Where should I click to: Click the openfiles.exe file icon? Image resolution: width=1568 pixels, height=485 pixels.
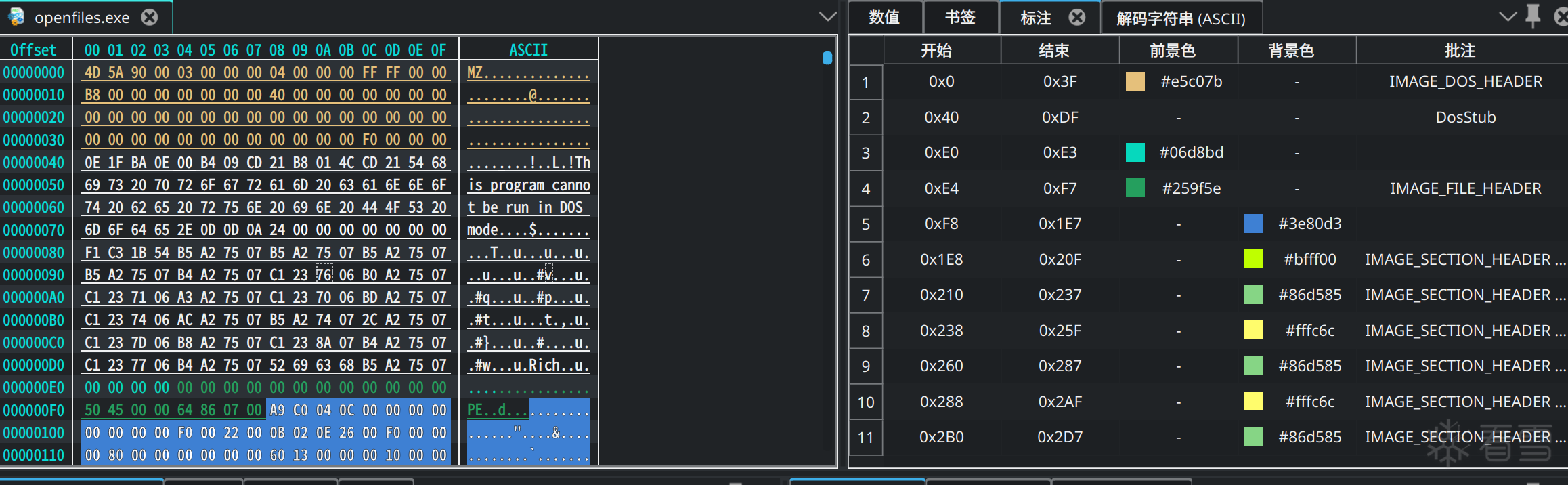pos(17,17)
